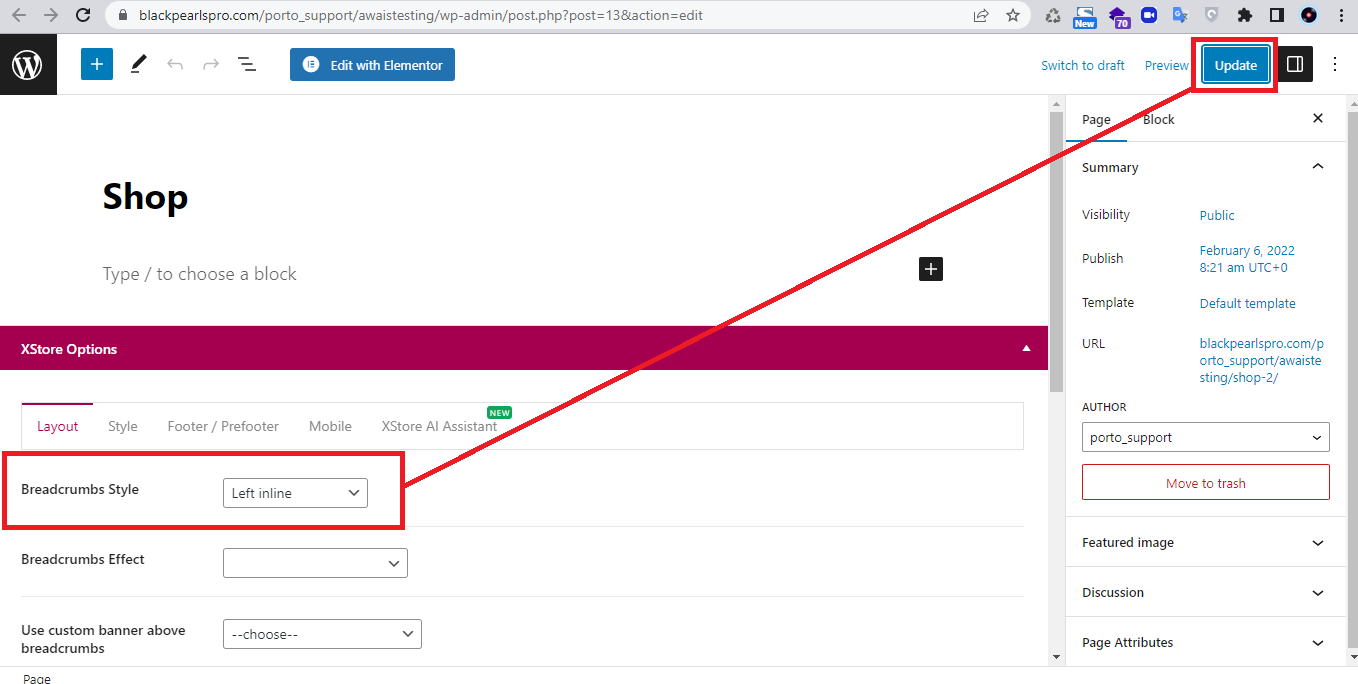Click the browser profile avatar
The image size is (1358, 684).
pyautogui.click(x=1309, y=15)
